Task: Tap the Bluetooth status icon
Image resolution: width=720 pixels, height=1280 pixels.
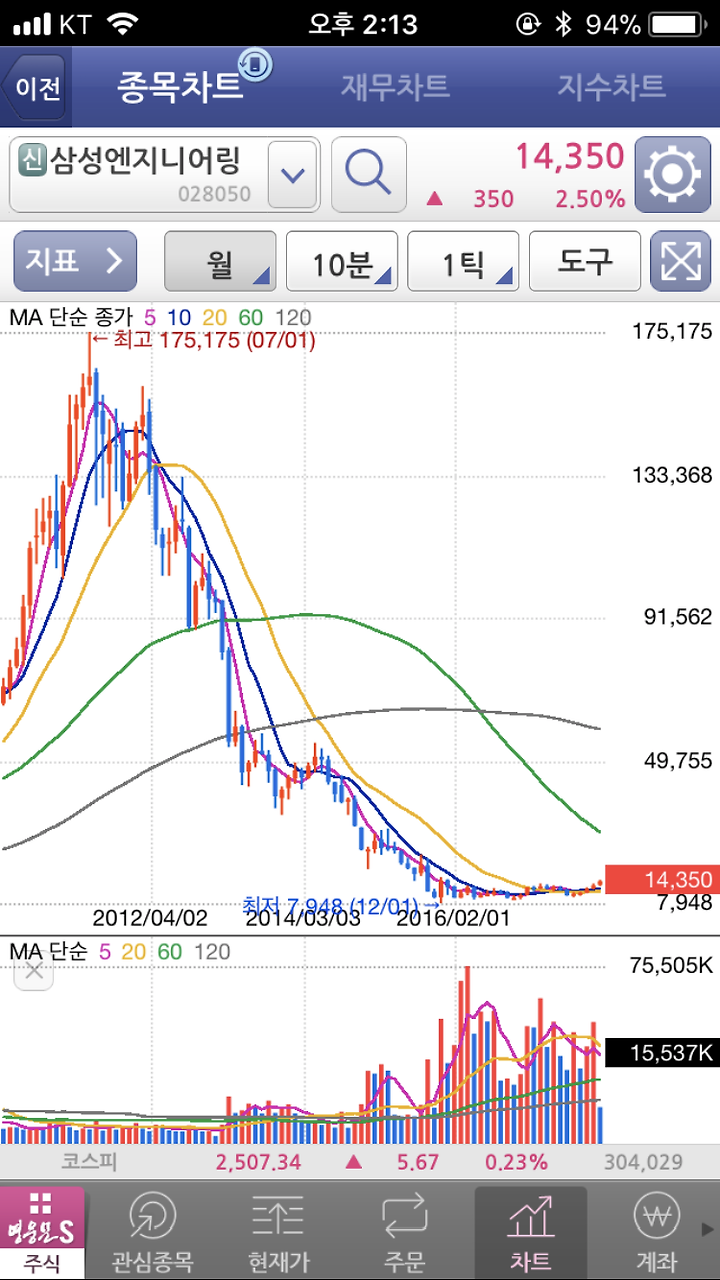Action: (563, 25)
